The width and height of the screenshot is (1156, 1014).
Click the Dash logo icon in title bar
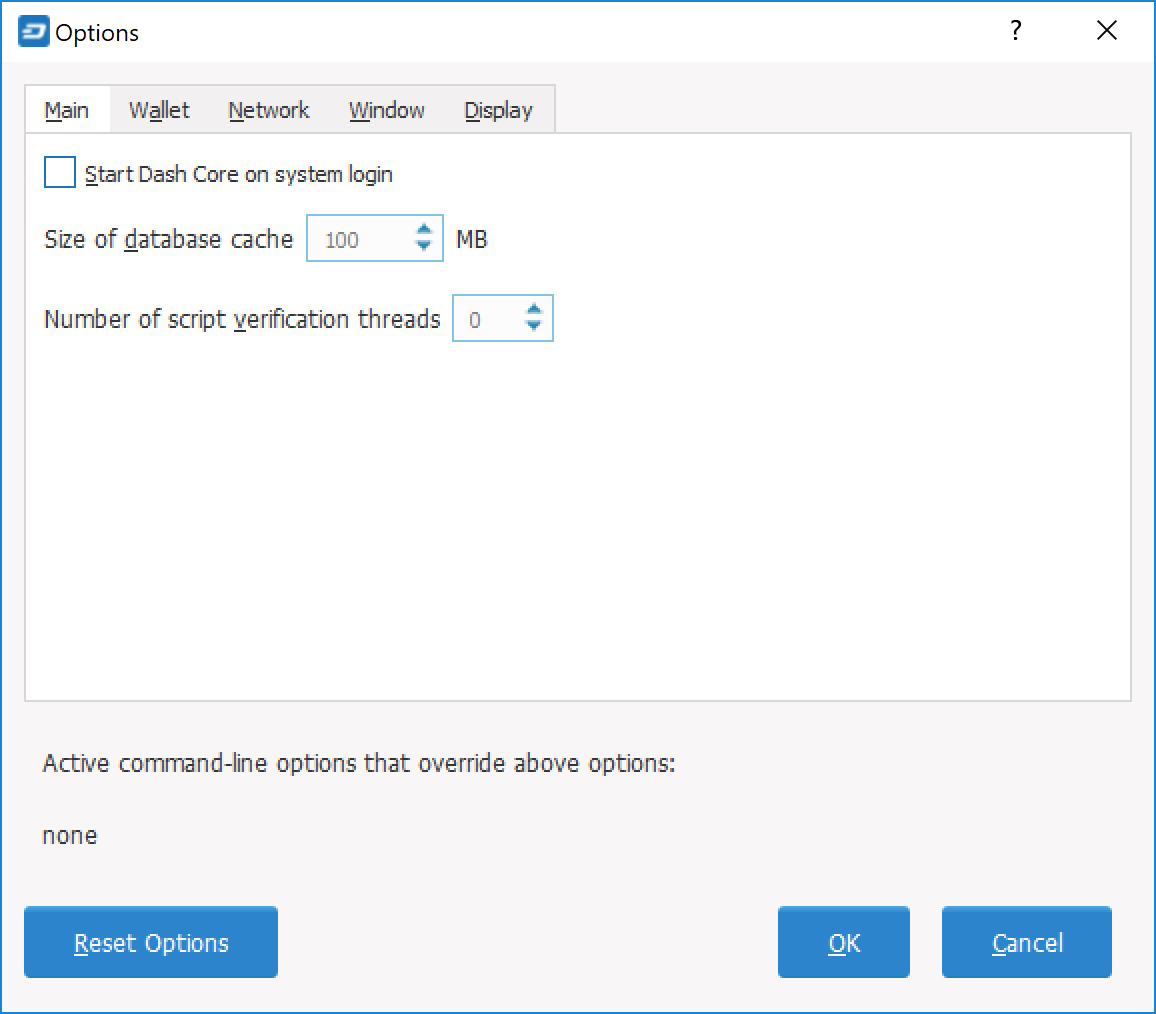[34, 32]
